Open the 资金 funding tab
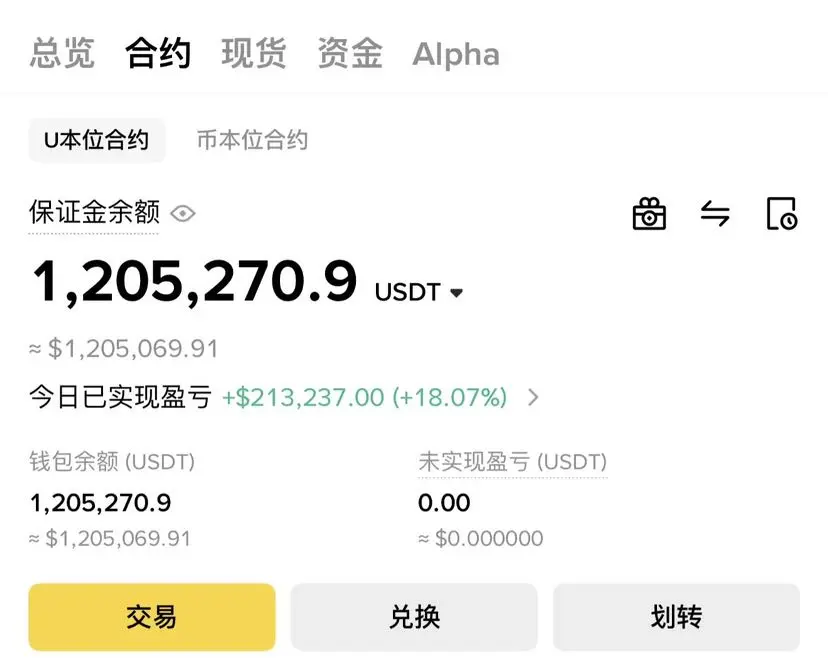The image size is (828, 668). [x=350, y=53]
